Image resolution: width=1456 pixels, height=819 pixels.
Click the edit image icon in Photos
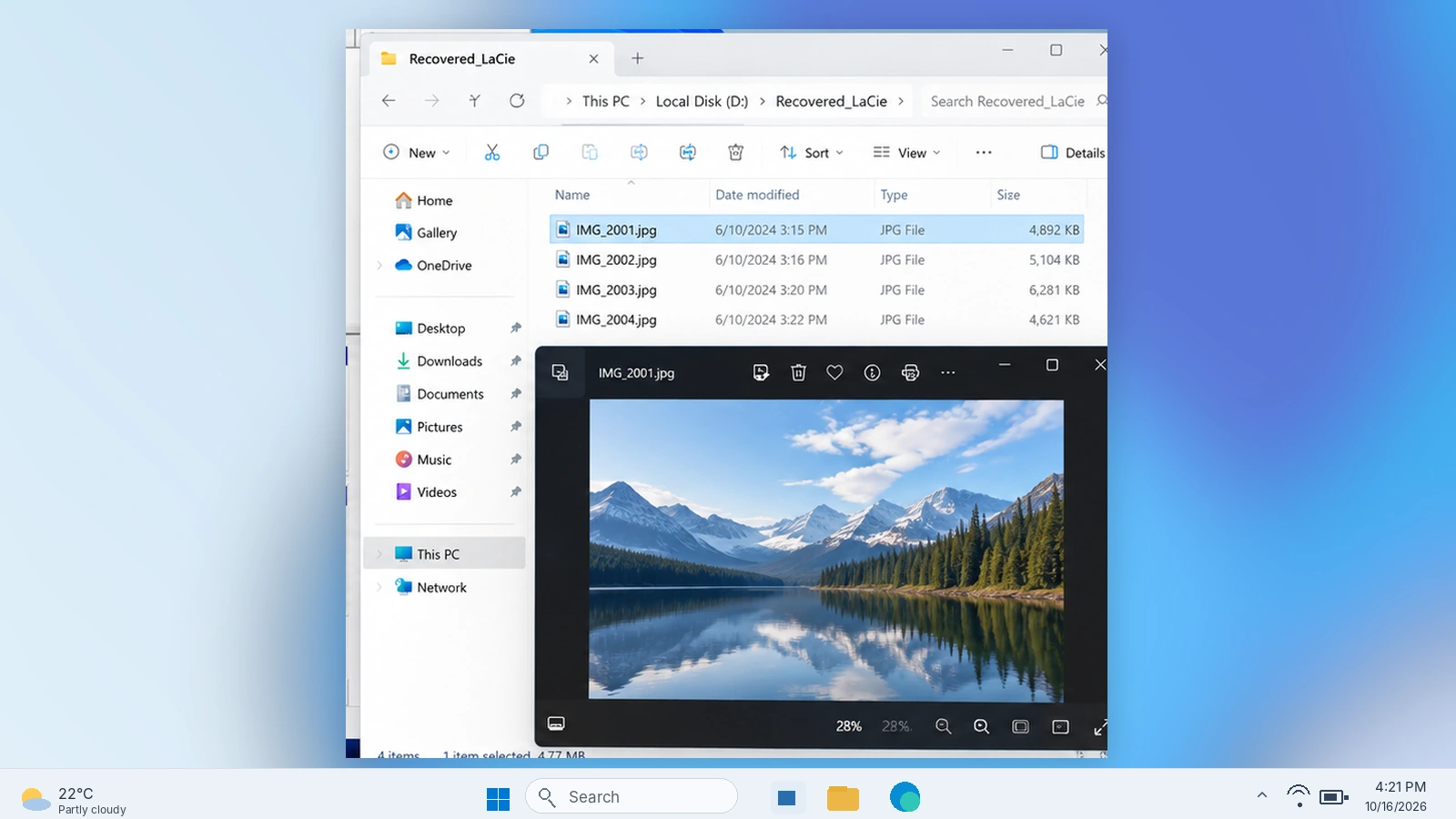[761, 372]
